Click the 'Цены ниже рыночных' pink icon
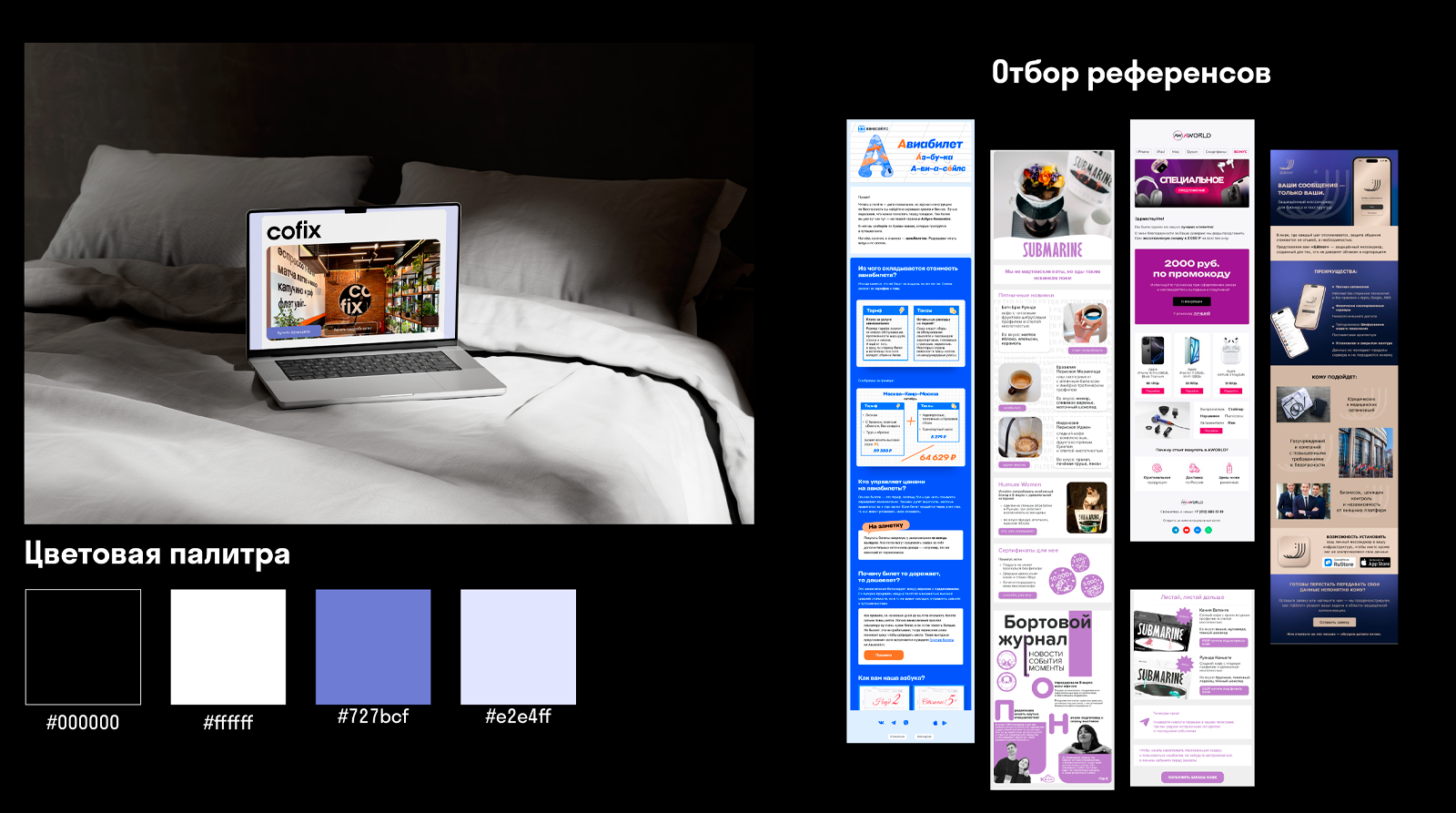This screenshot has width=1456, height=813. pos(1228,468)
